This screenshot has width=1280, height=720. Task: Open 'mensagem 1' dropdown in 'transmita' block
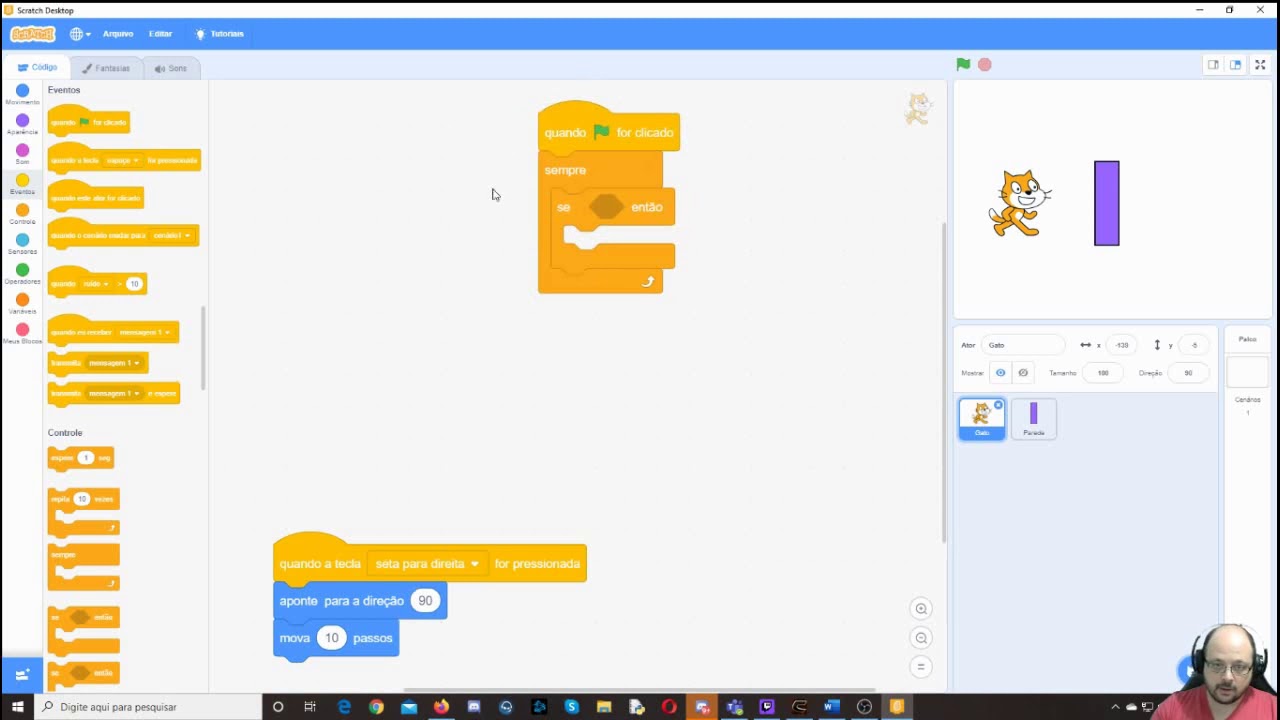click(x=114, y=363)
